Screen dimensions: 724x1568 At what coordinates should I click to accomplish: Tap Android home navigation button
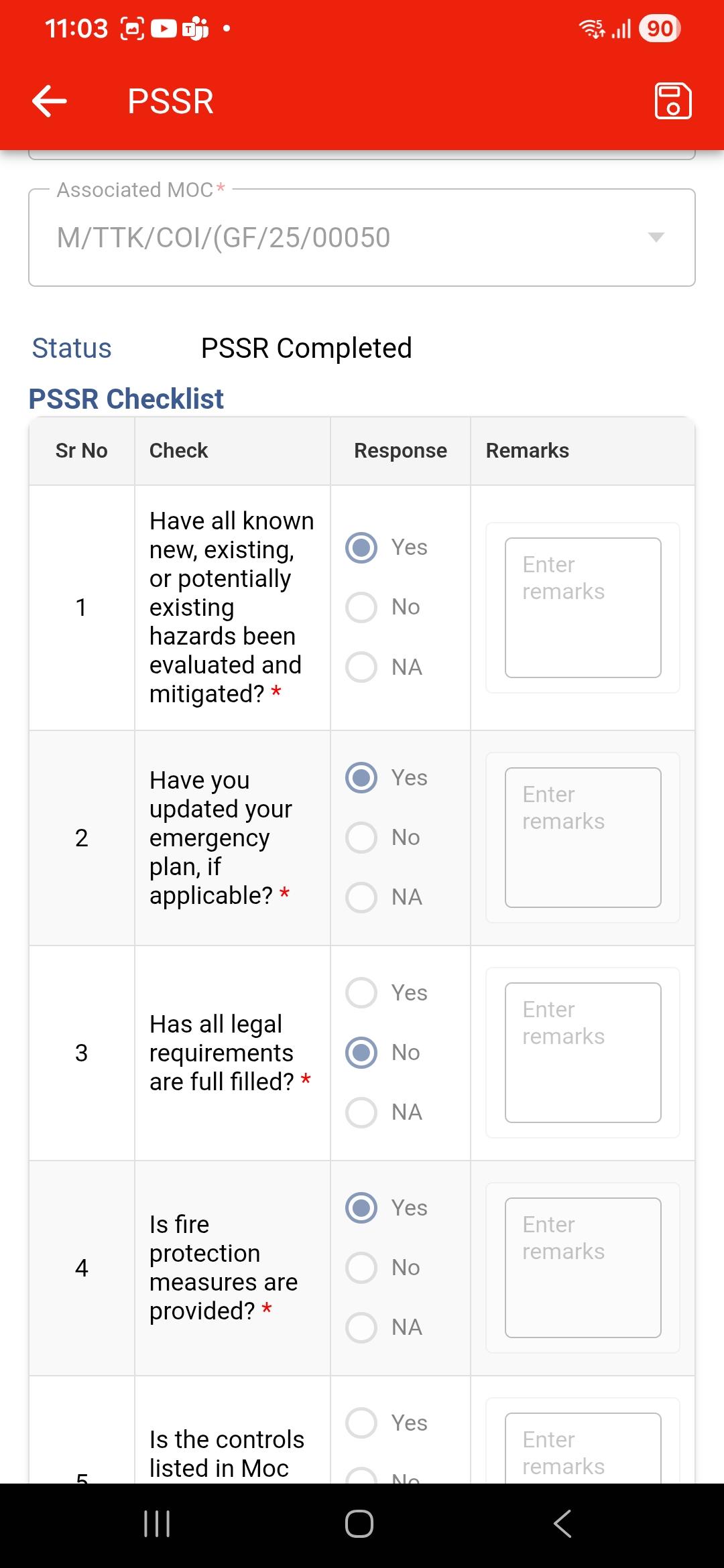359,1524
